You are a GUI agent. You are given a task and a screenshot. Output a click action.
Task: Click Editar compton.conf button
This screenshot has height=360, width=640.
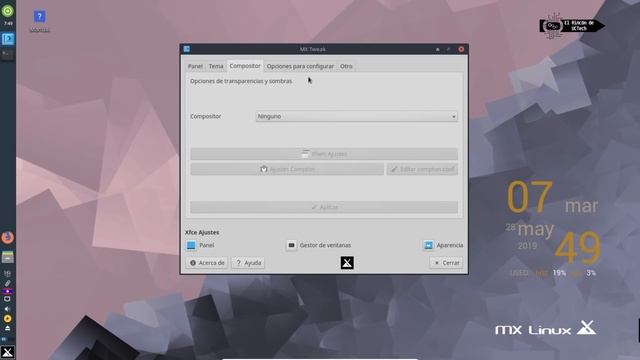[422, 169]
